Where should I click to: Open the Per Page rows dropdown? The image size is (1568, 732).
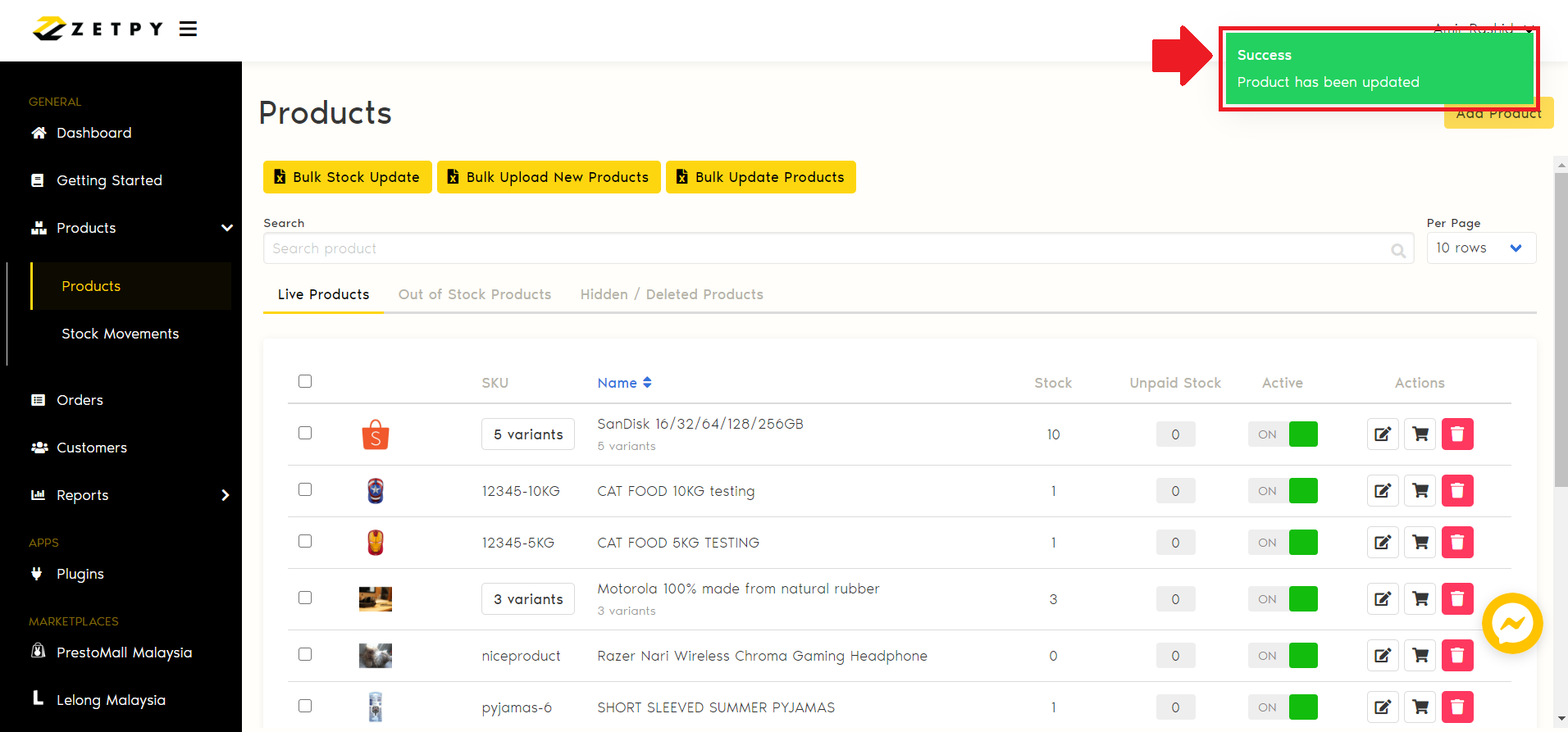tap(1480, 248)
